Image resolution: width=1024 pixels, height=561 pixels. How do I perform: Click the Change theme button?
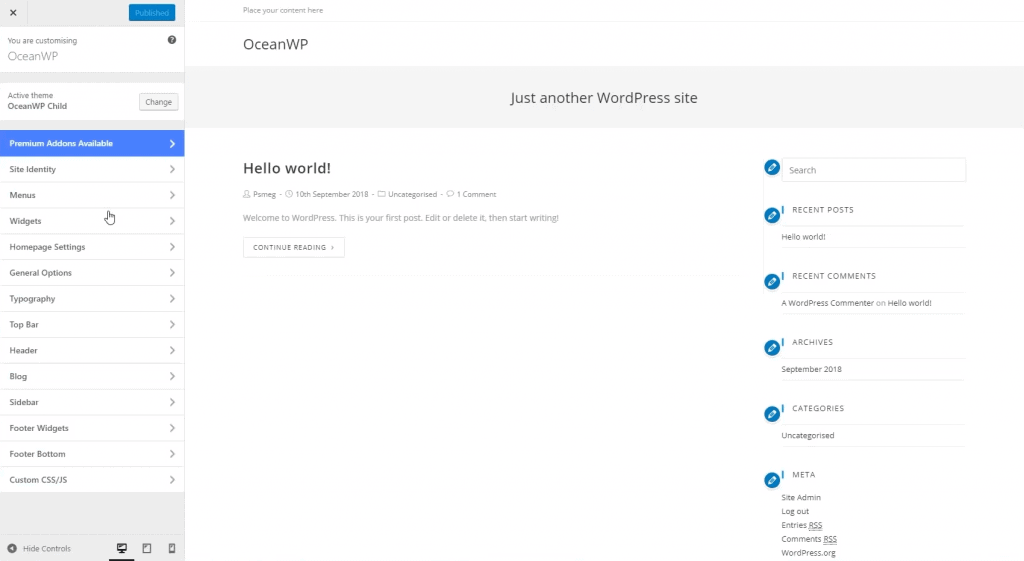click(158, 102)
